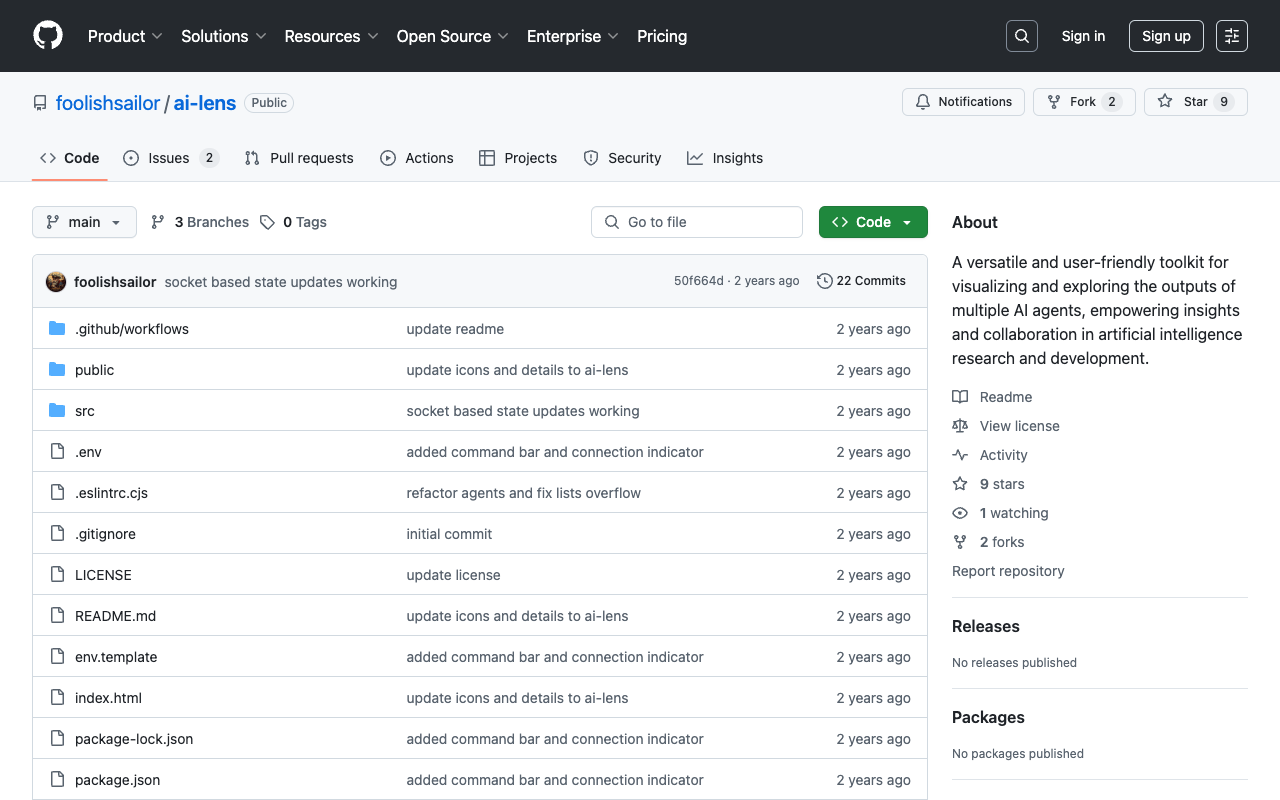The width and height of the screenshot is (1280, 800).
Task: Click the book icon next to Readme
Action: [960, 397]
